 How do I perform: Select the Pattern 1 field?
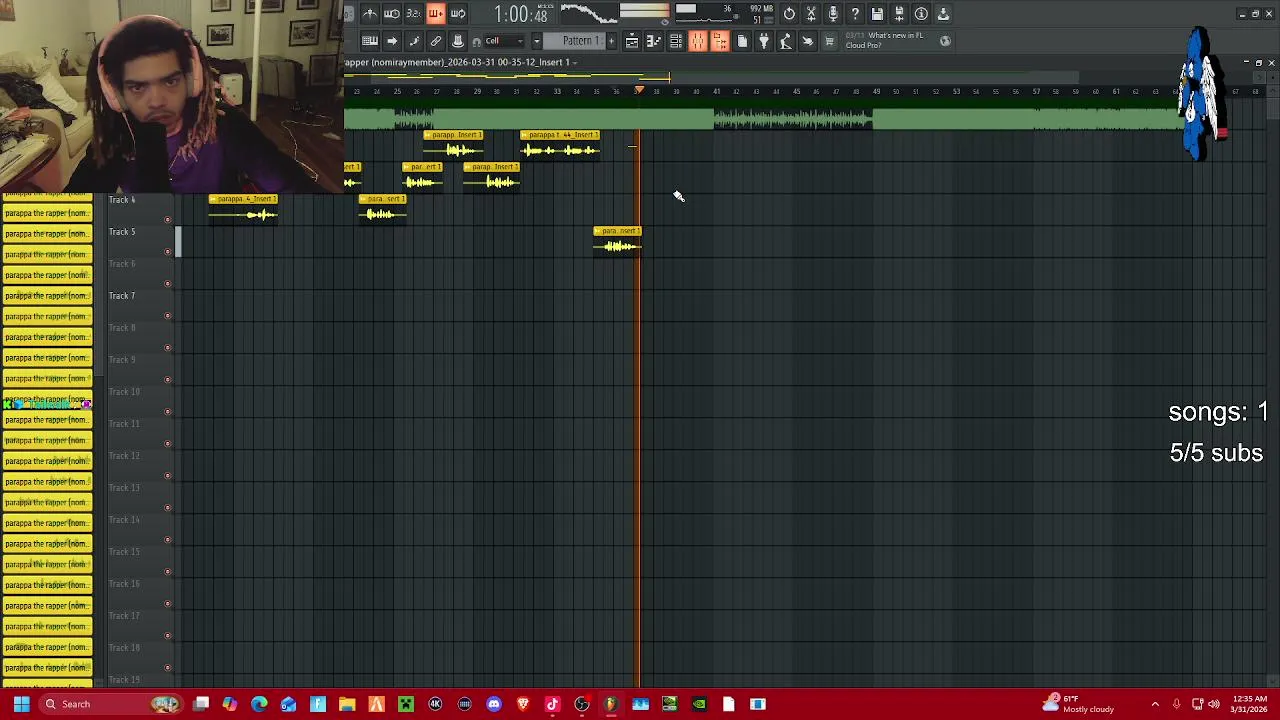574,41
